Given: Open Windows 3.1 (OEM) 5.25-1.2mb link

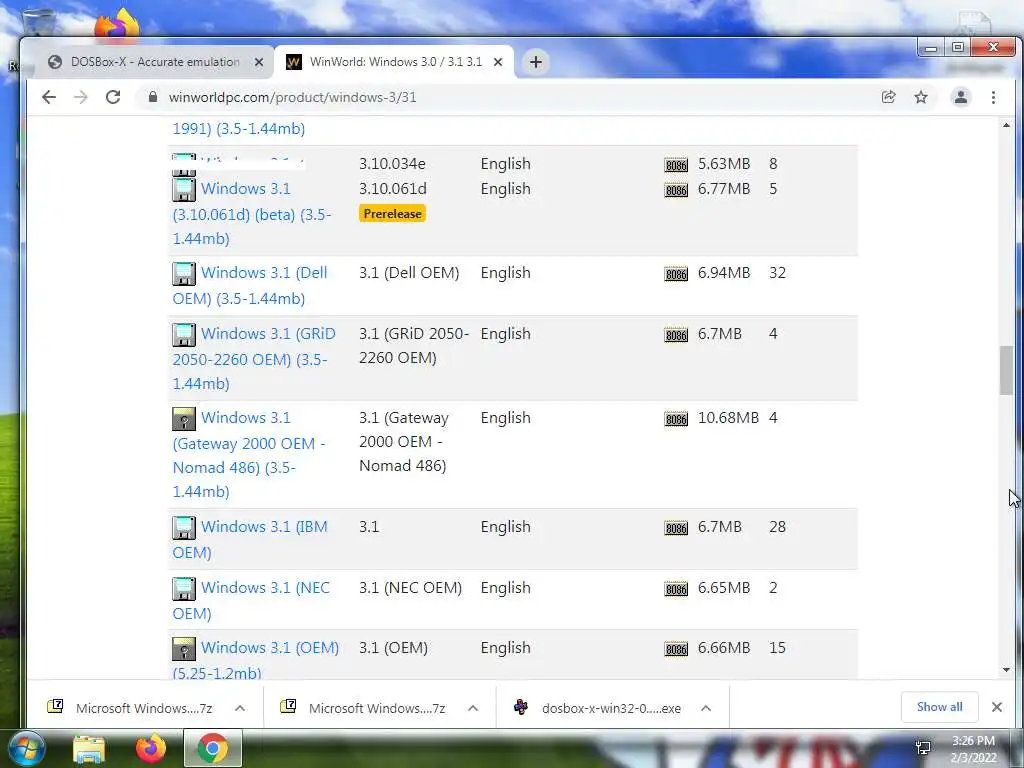Looking at the screenshot, I should click(x=256, y=660).
